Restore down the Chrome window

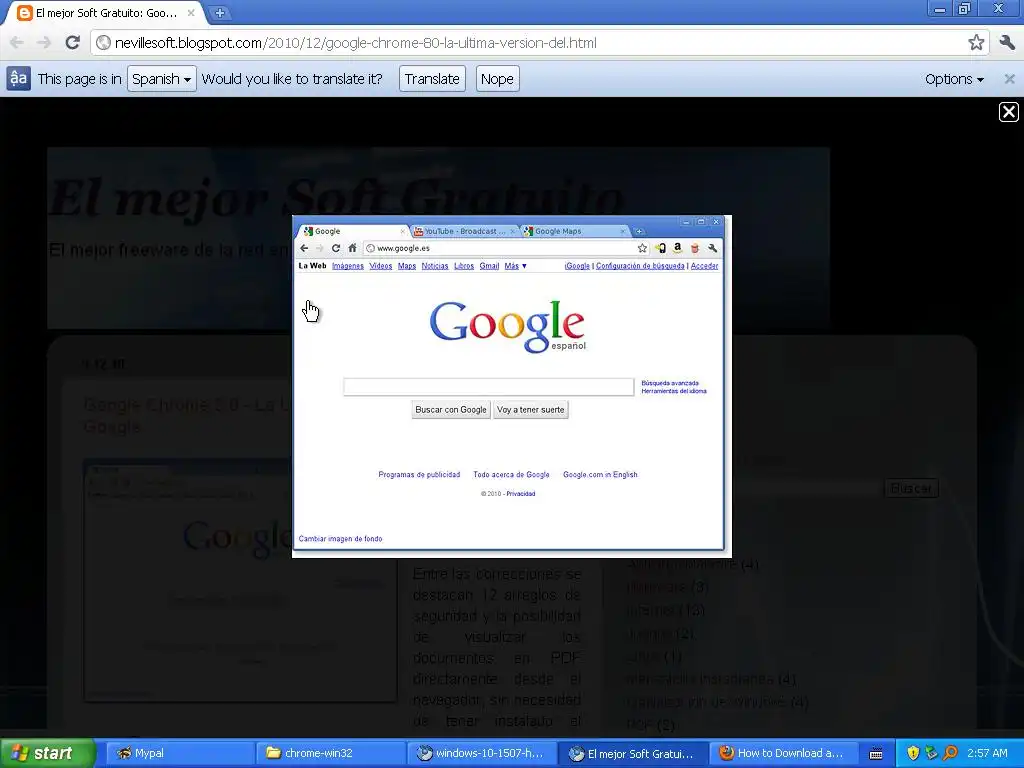coord(964,9)
